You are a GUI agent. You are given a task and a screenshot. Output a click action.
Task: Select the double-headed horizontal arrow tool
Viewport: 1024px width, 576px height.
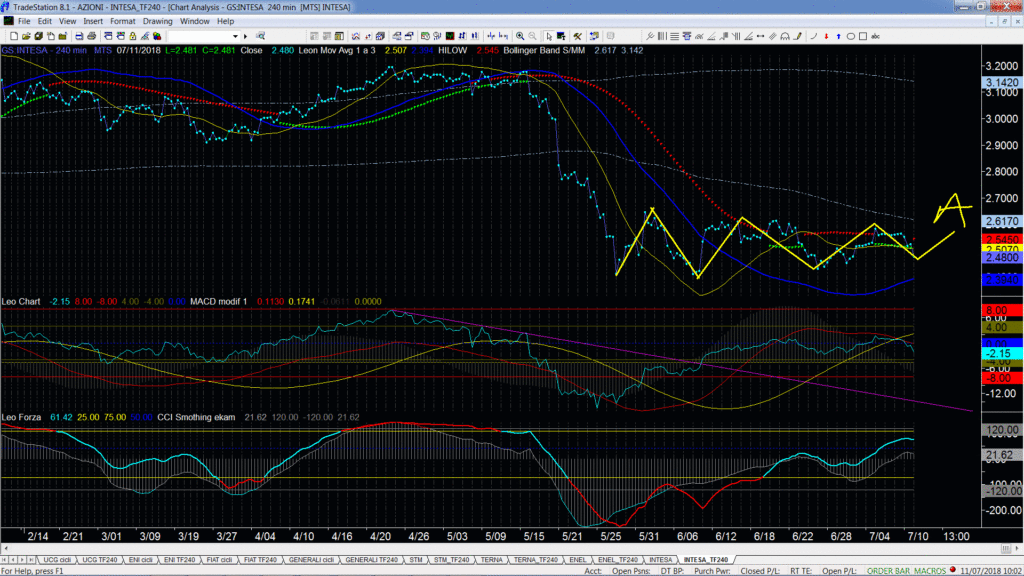tap(760, 36)
